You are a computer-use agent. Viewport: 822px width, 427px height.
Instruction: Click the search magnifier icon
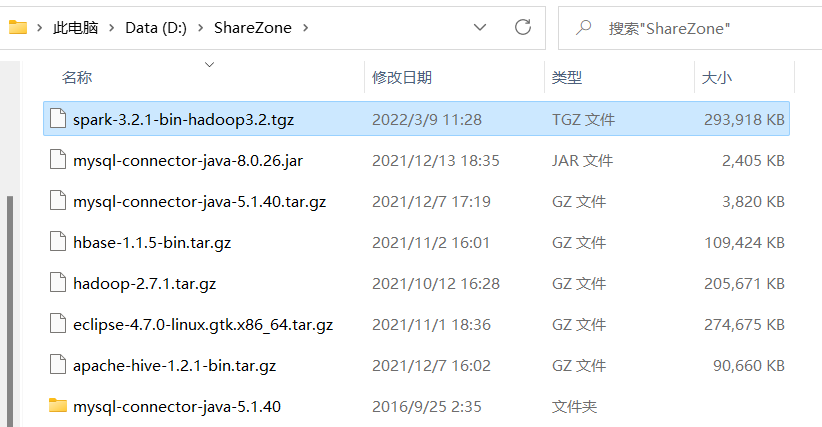(583, 27)
